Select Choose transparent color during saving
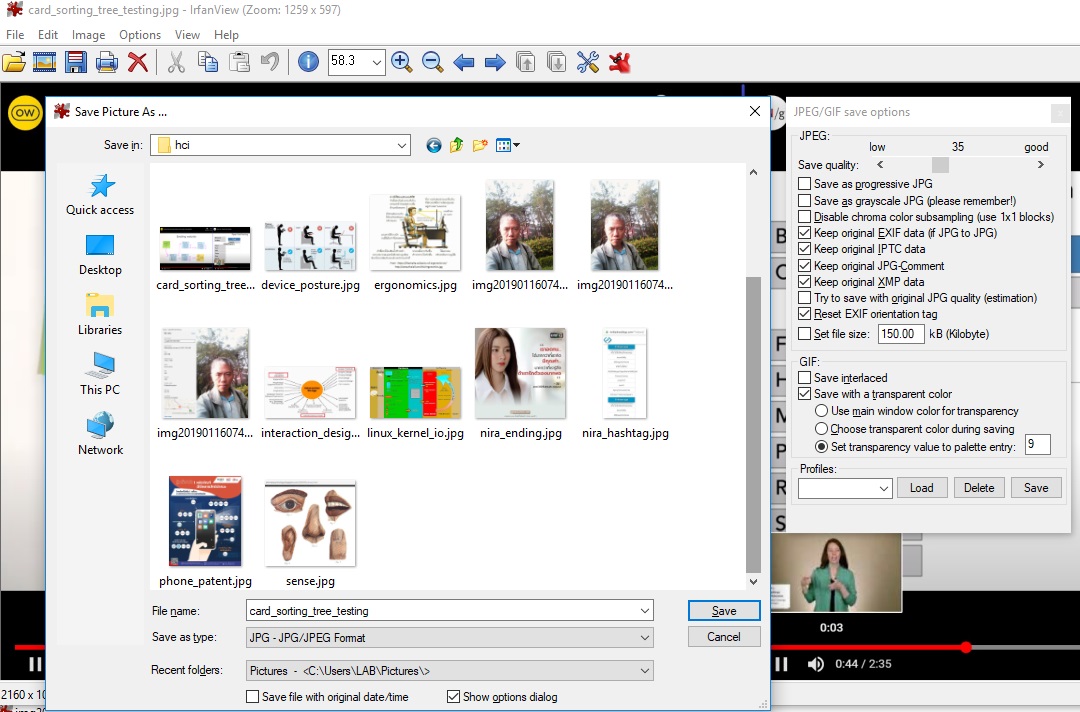The width and height of the screenshot is (1080, 712). [x=821, y=429]
